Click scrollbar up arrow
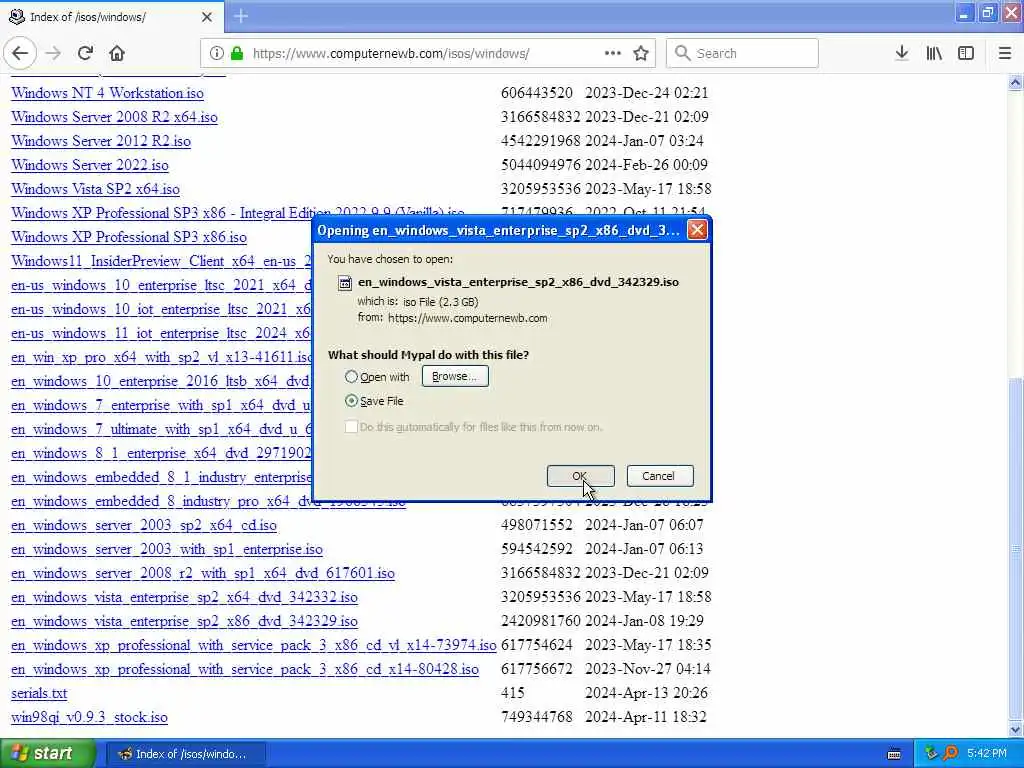Screen dimensions: 1024x768 1015,82
